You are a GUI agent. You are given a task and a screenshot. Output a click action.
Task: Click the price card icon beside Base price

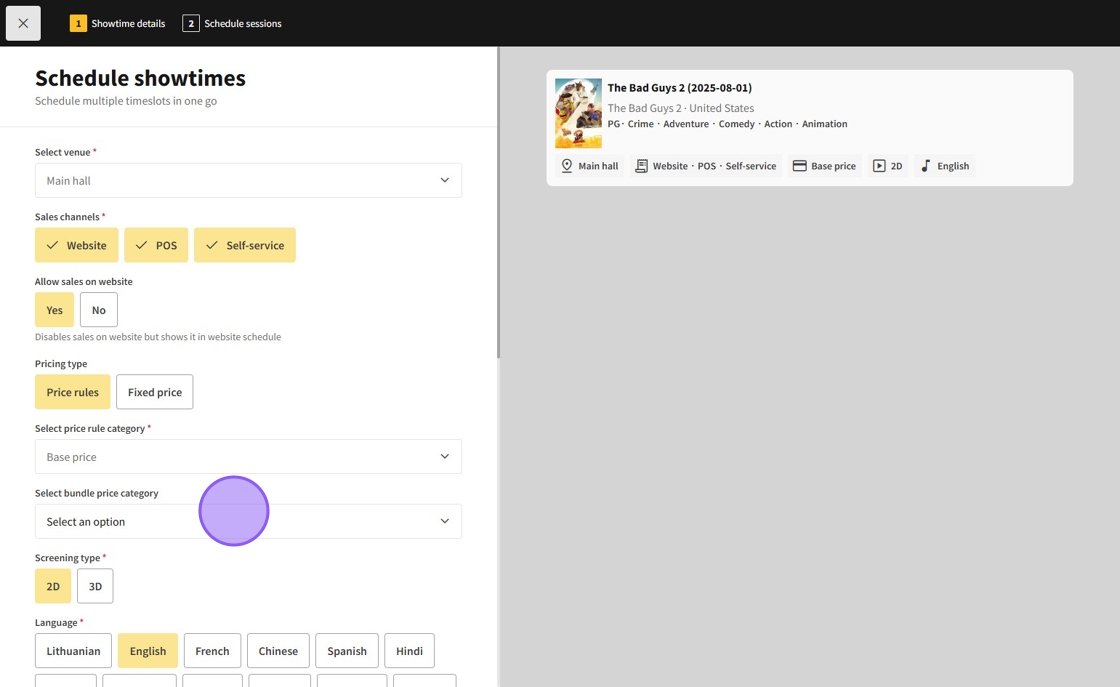[799, 166]
